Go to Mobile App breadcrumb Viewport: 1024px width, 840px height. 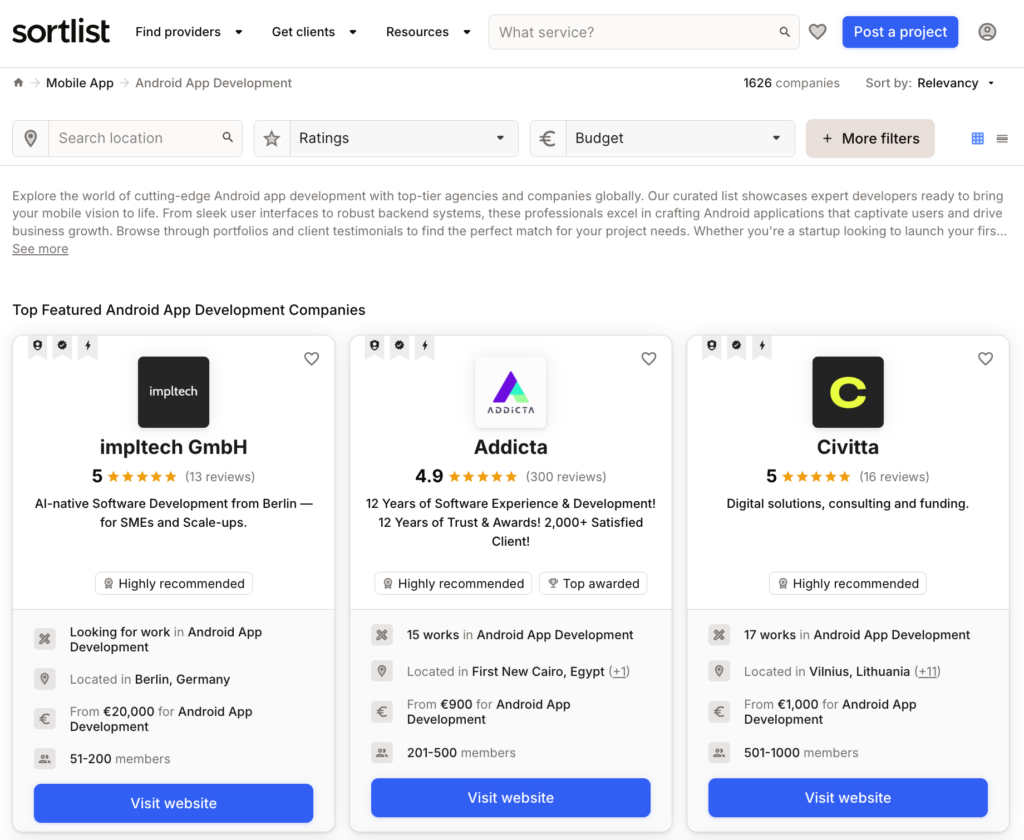[x=80, y=83]
